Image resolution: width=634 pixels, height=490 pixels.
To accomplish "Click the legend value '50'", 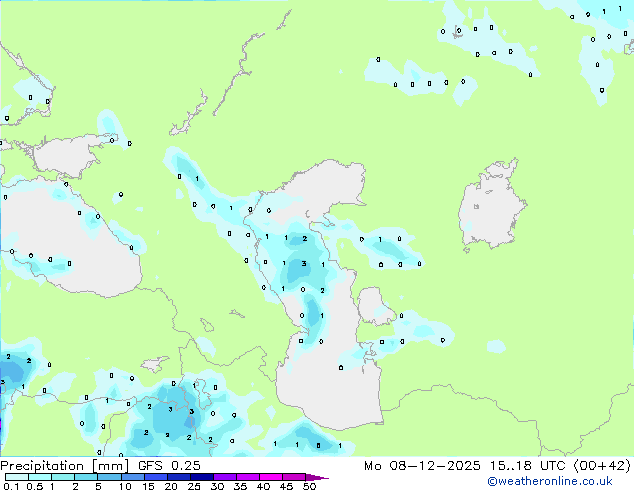I will point(309,486).
